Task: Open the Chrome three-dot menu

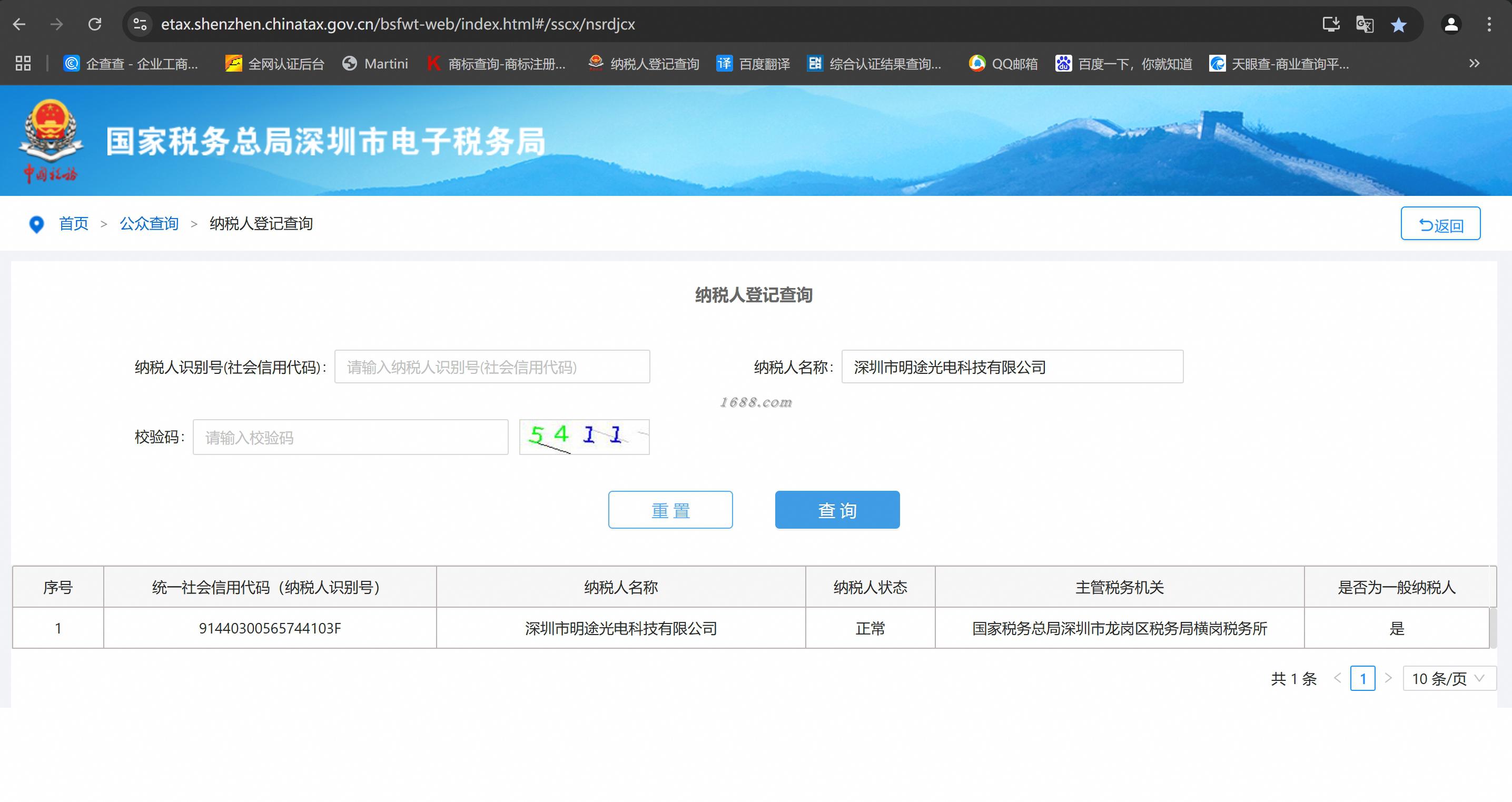Action: [1489, 25]
